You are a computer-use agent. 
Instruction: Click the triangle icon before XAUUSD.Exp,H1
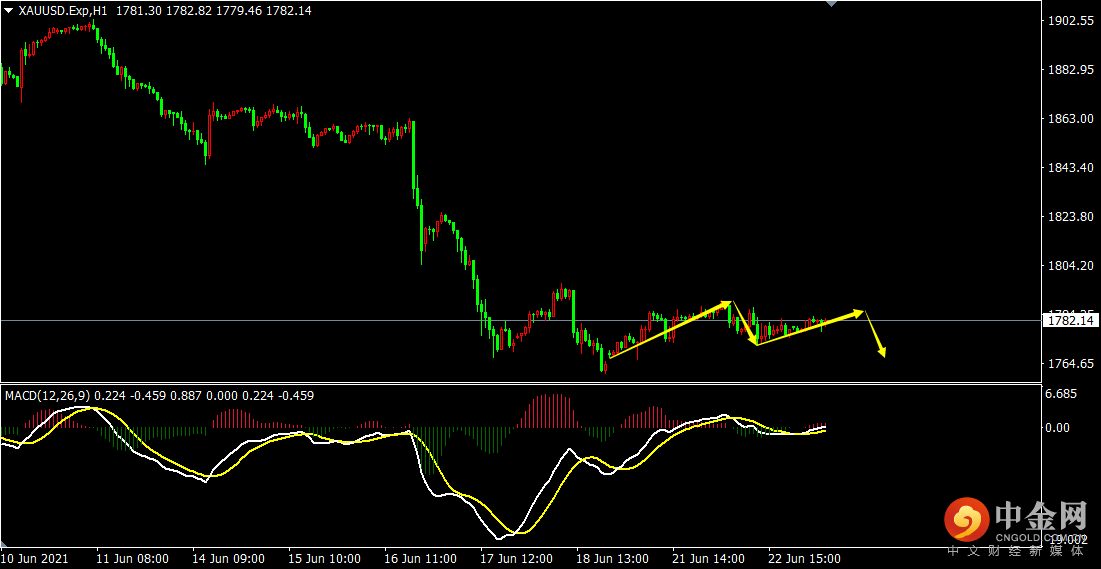click(x=8, y=11)
